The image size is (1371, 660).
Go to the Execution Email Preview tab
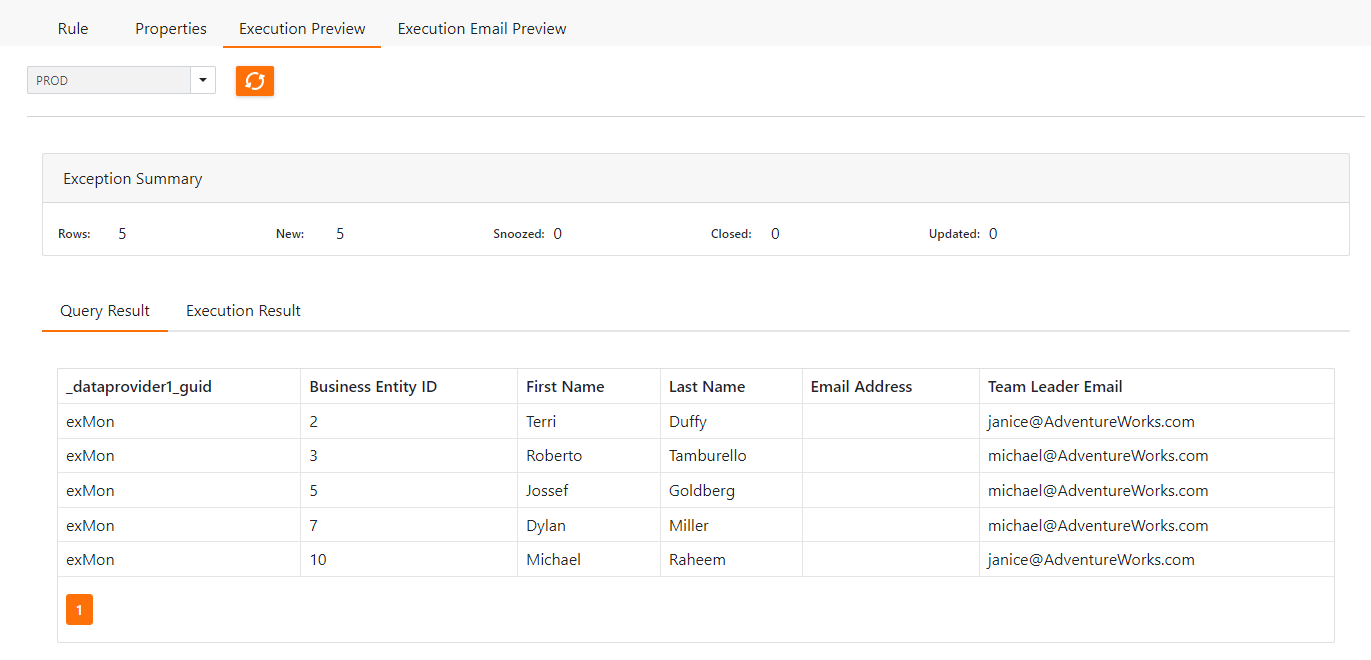(x=482, y=28)
